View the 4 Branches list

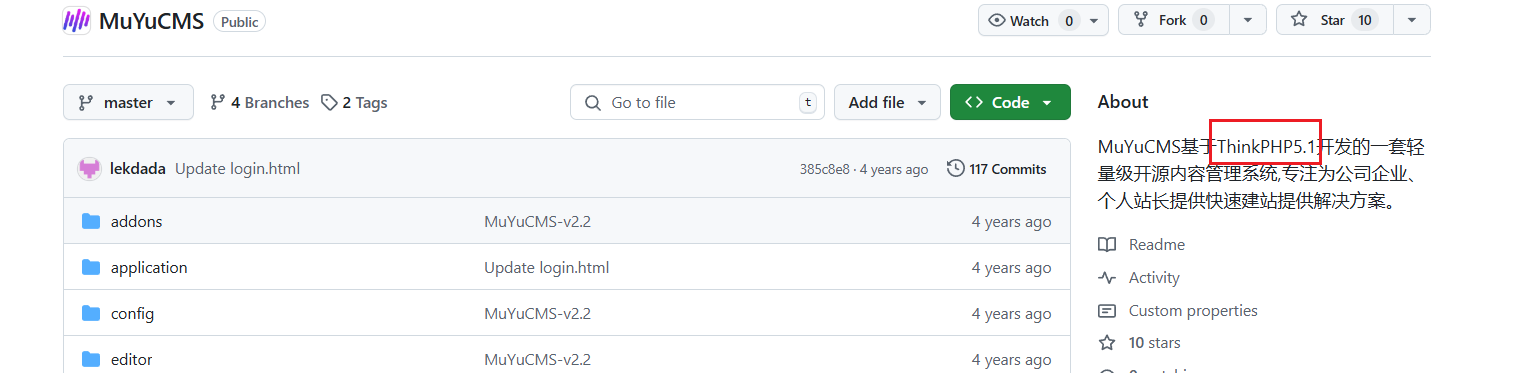(259, 102)
